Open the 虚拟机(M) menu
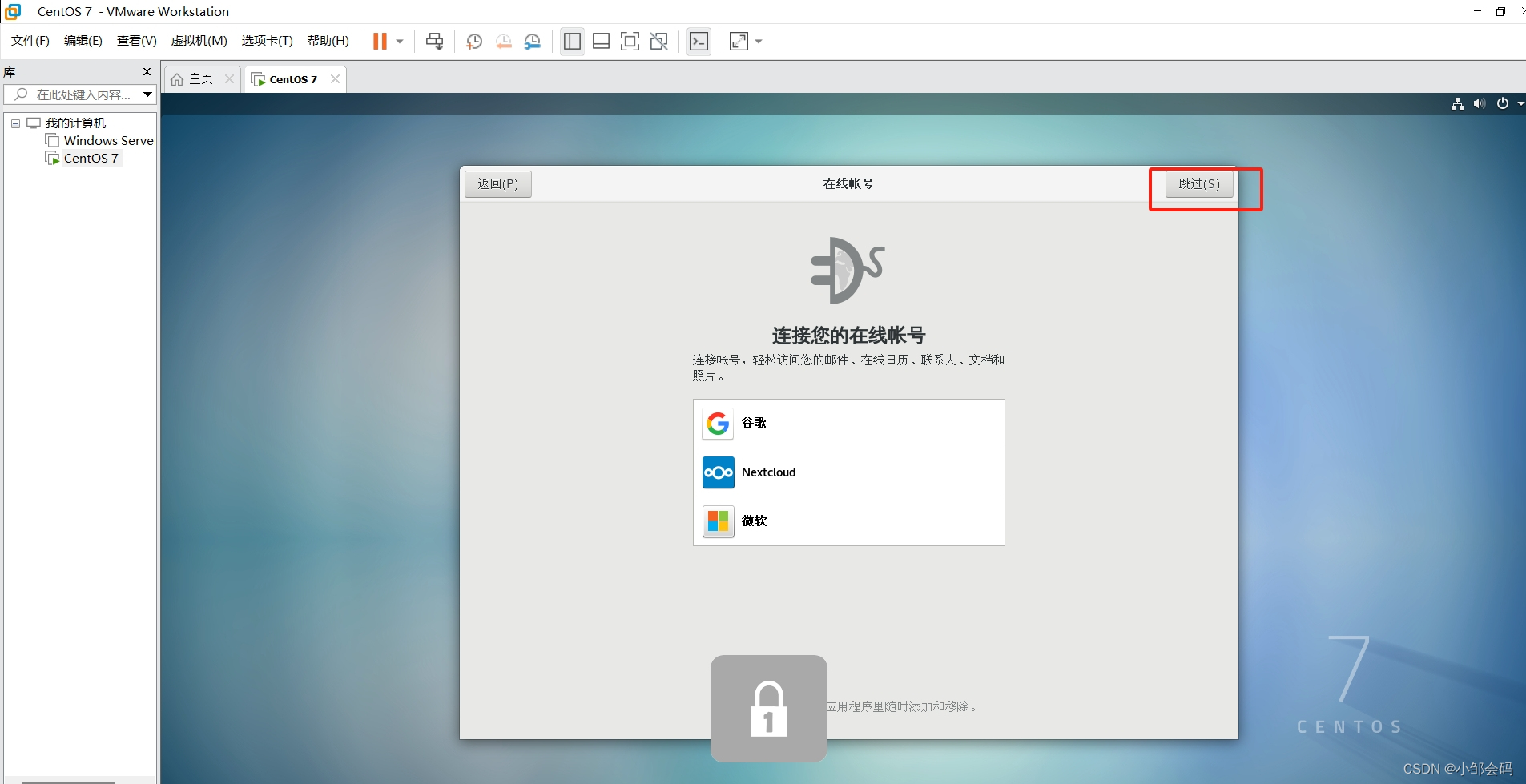 (x=199, y=41)
